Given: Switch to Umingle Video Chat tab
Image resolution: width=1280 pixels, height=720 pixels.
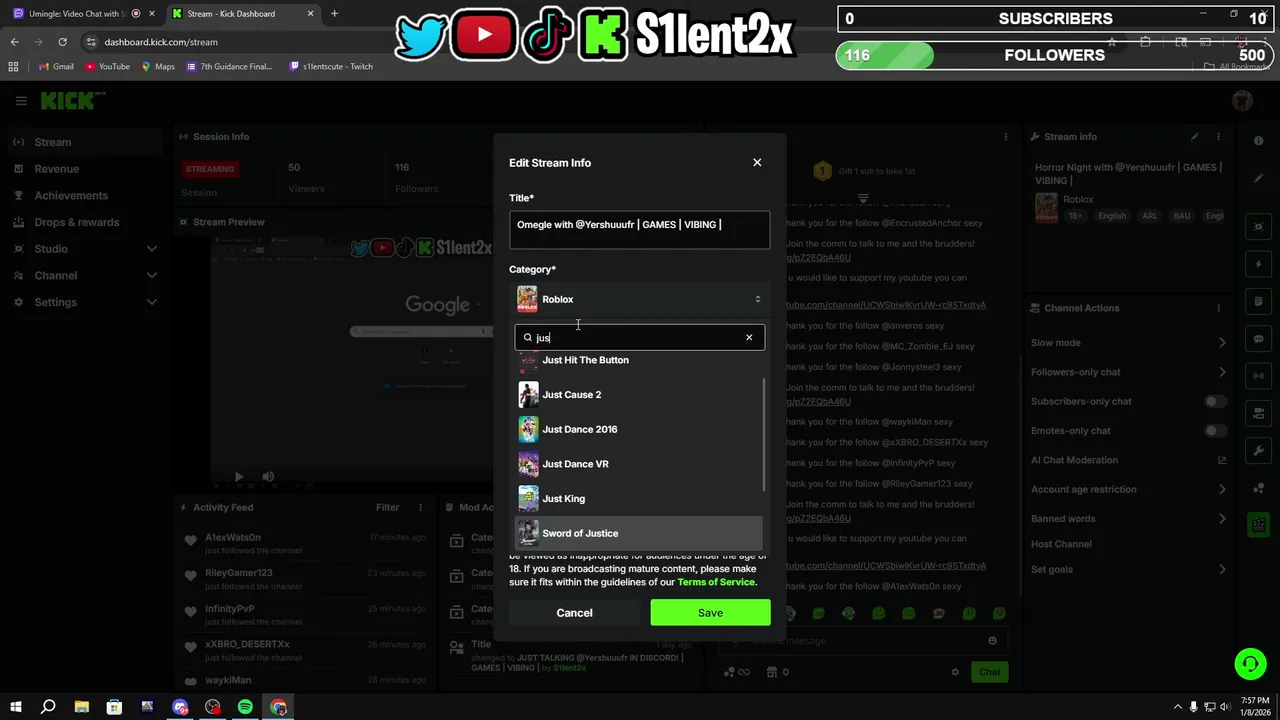Looking at the screenshot, I should [78, 14].
